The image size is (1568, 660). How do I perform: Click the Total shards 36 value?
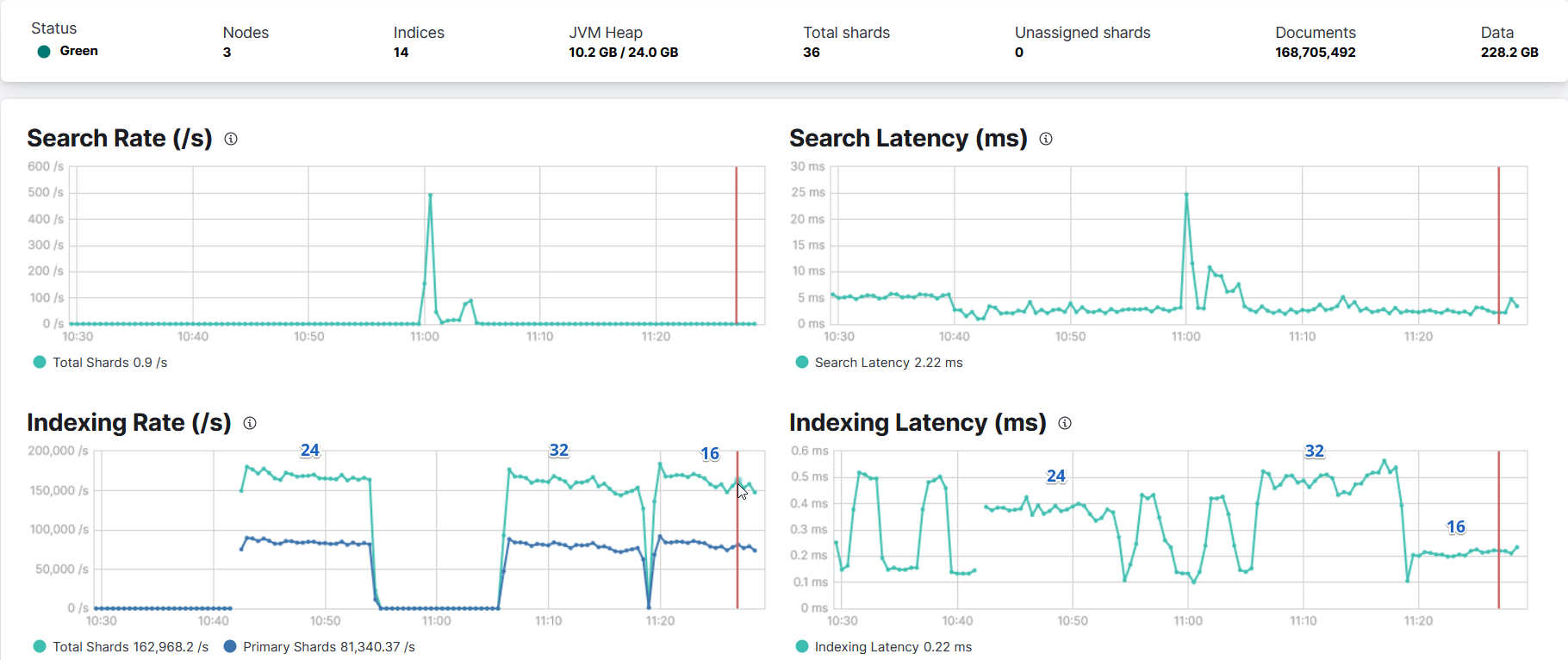812,53
